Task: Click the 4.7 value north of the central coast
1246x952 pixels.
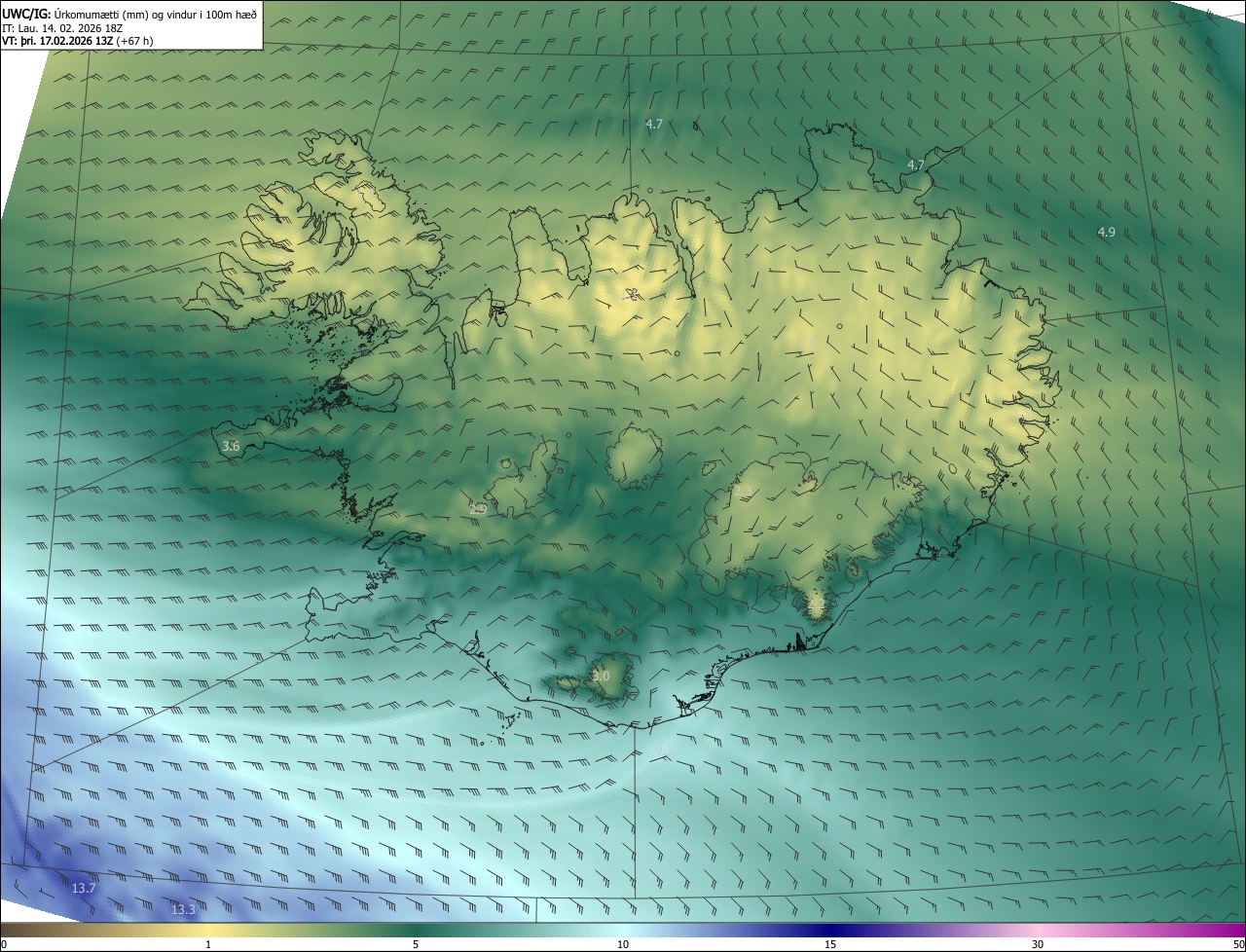Action: (x=654, y=124)
